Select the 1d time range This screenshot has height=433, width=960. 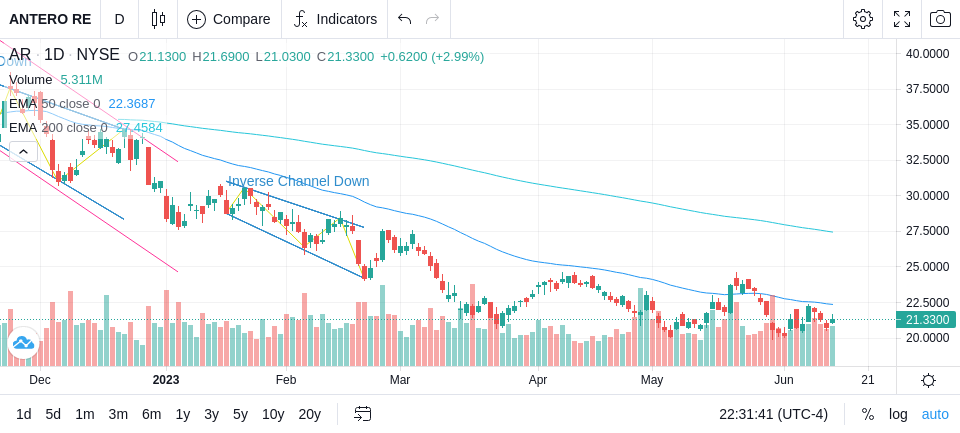24,415
